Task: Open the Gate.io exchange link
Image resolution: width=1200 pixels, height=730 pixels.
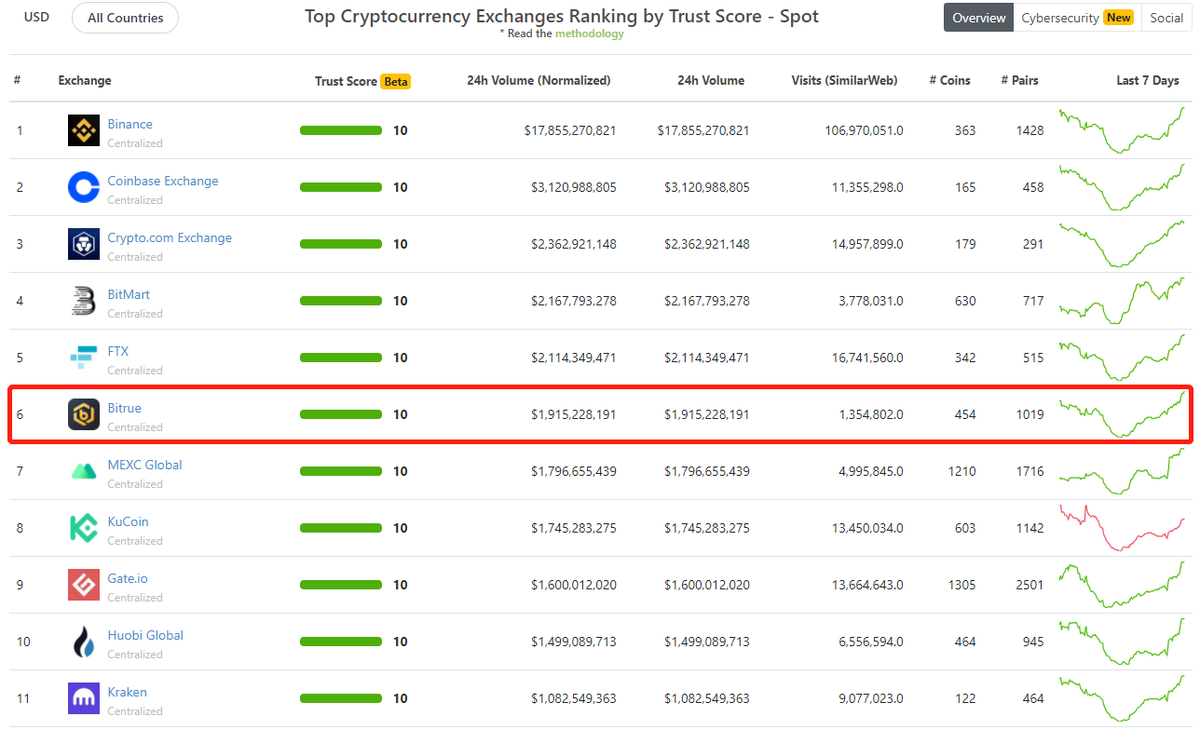Action: 128,579
